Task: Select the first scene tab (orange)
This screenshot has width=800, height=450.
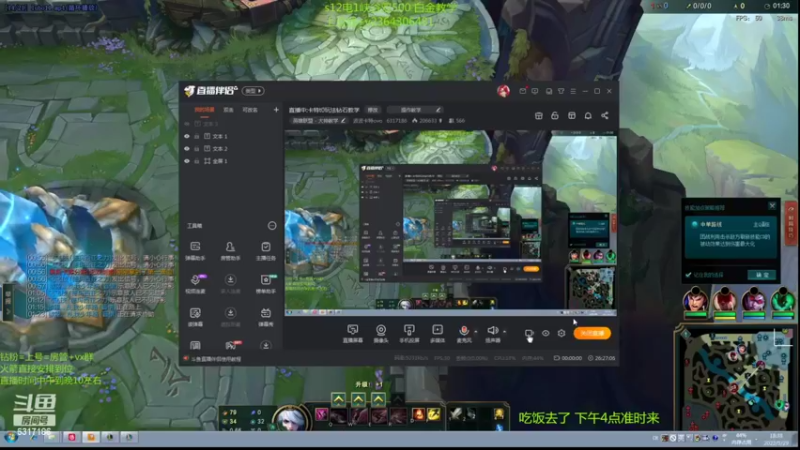Action: (x=204, y=110)
